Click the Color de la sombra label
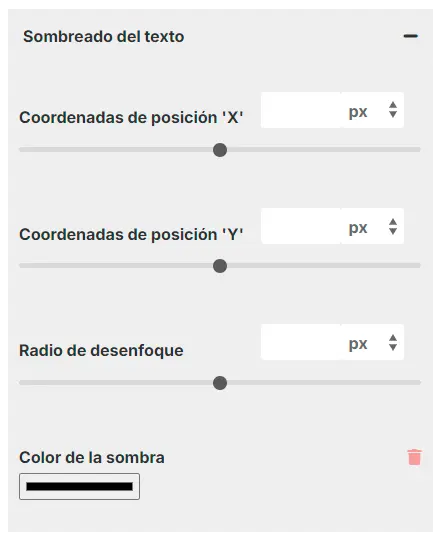 pyautogui.click(x=92, y=458)
